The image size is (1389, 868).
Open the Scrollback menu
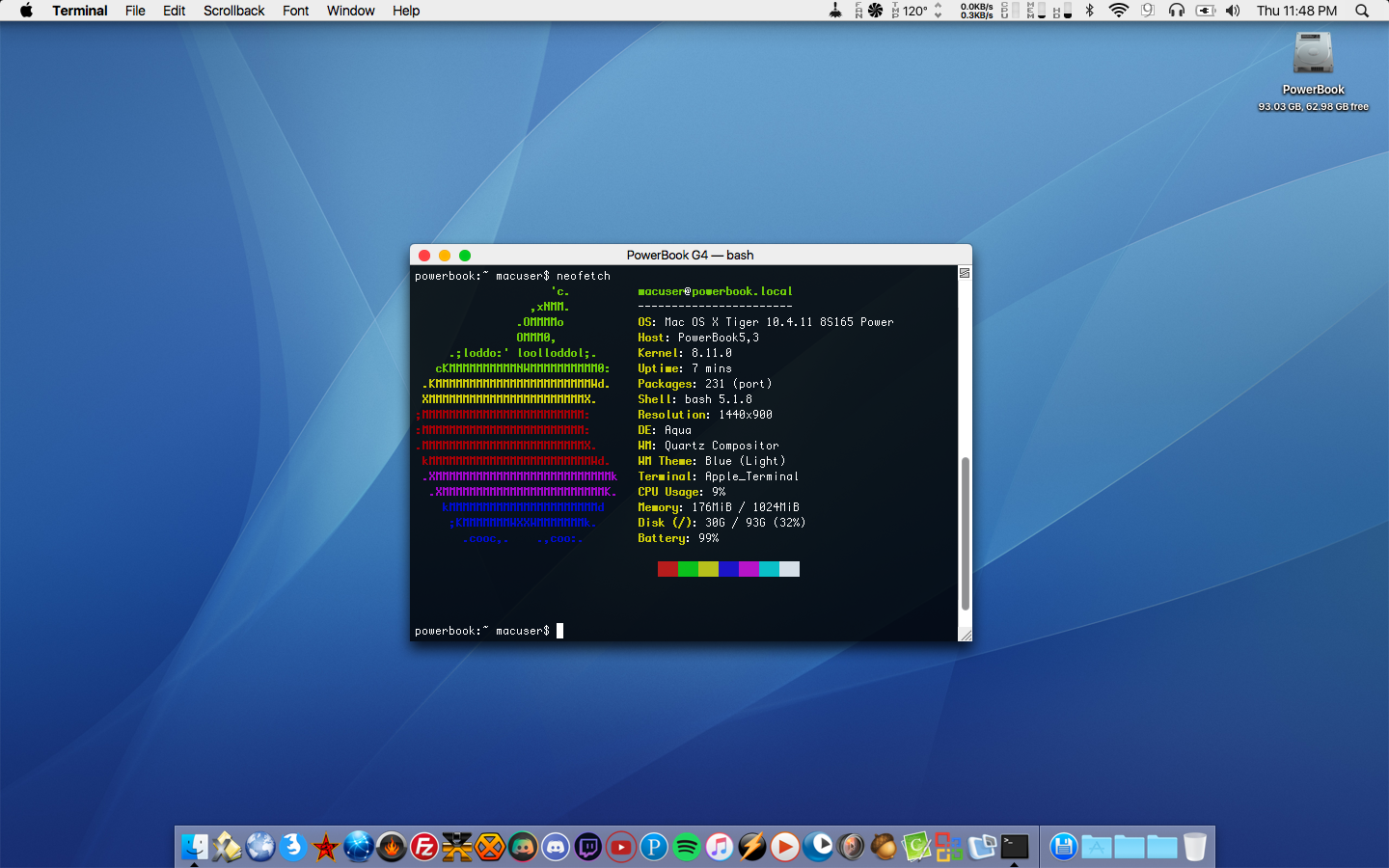(233, 11)
